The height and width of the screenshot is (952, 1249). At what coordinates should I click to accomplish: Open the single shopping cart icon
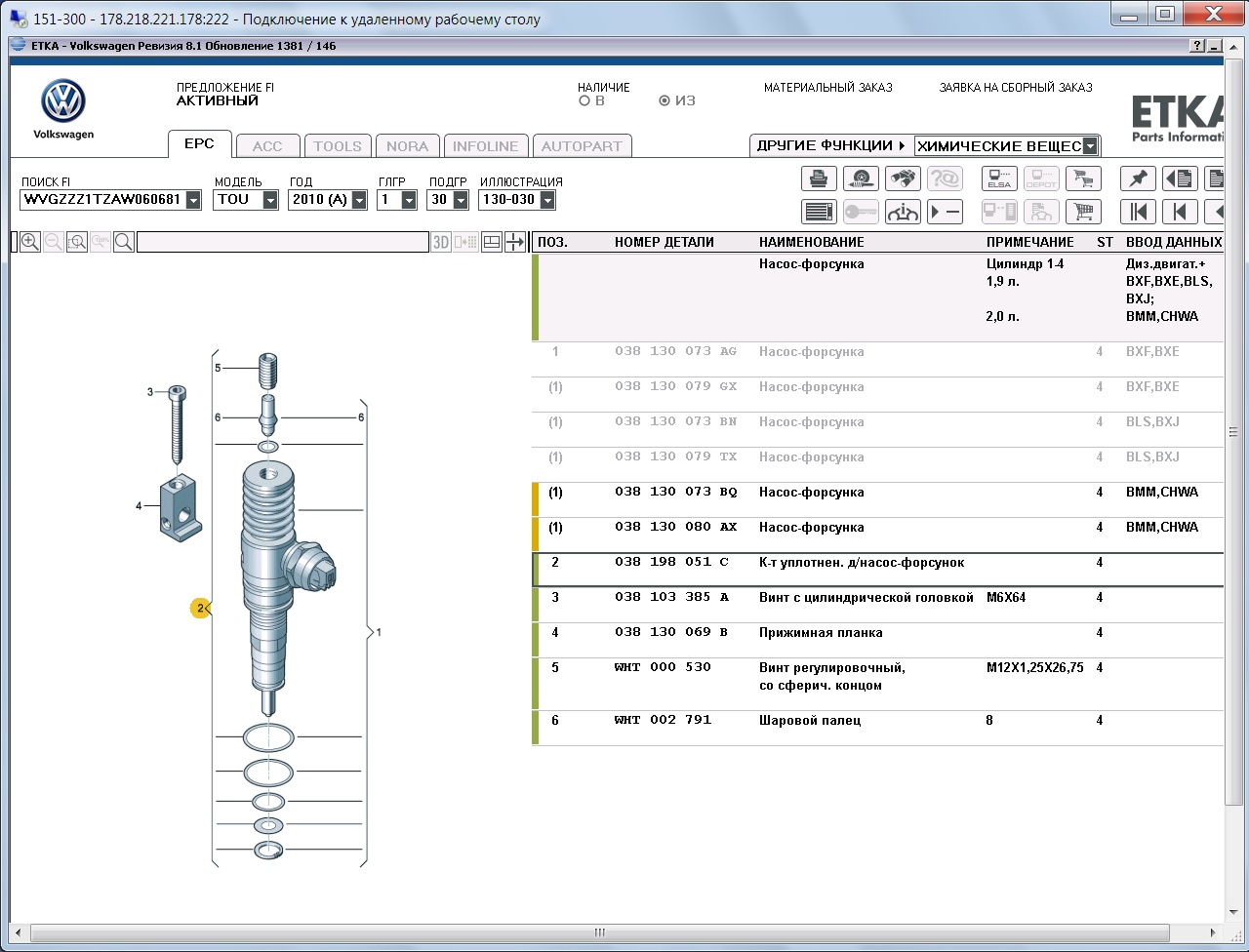(1082, 211)
